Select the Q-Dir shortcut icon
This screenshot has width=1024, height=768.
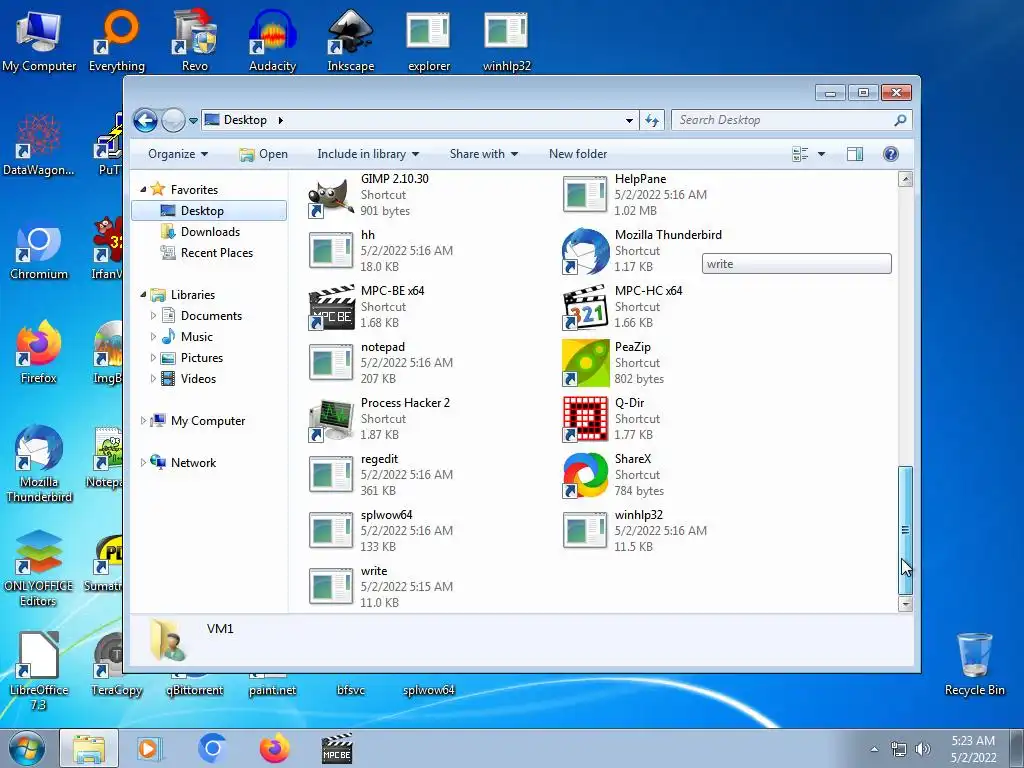point(585,419)
